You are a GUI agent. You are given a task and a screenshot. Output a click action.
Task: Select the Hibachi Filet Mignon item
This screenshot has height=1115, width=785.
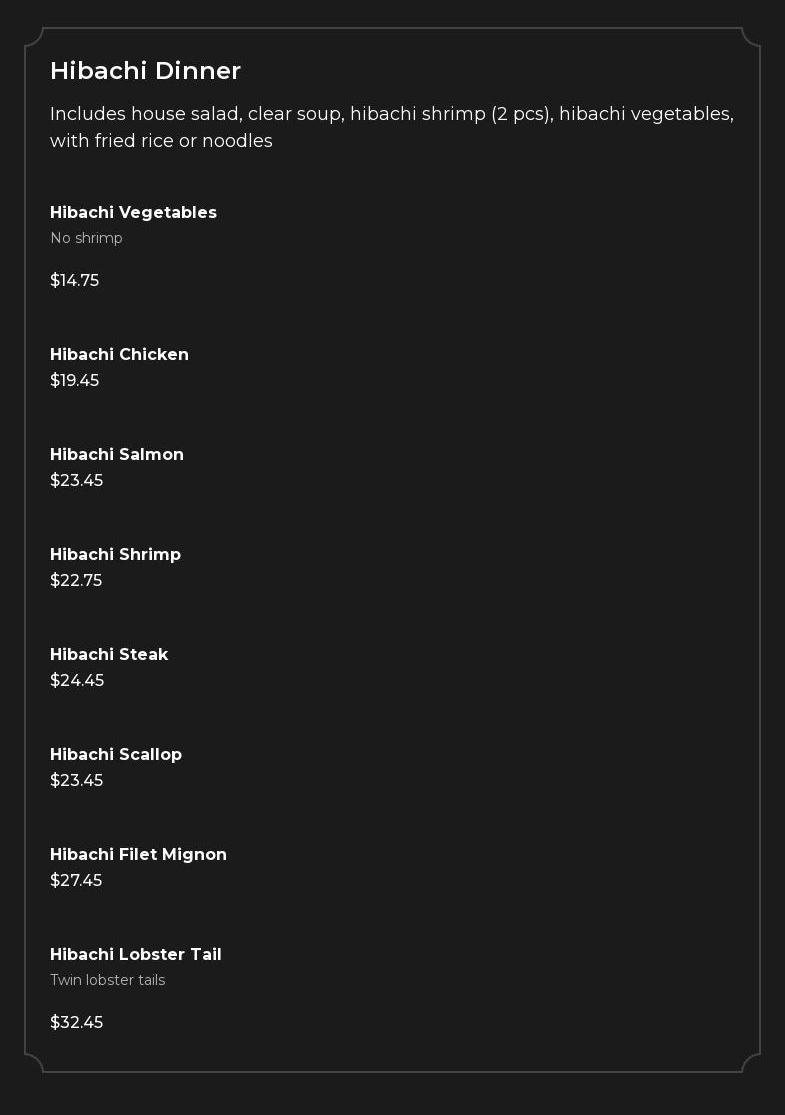tap(138, 854)
